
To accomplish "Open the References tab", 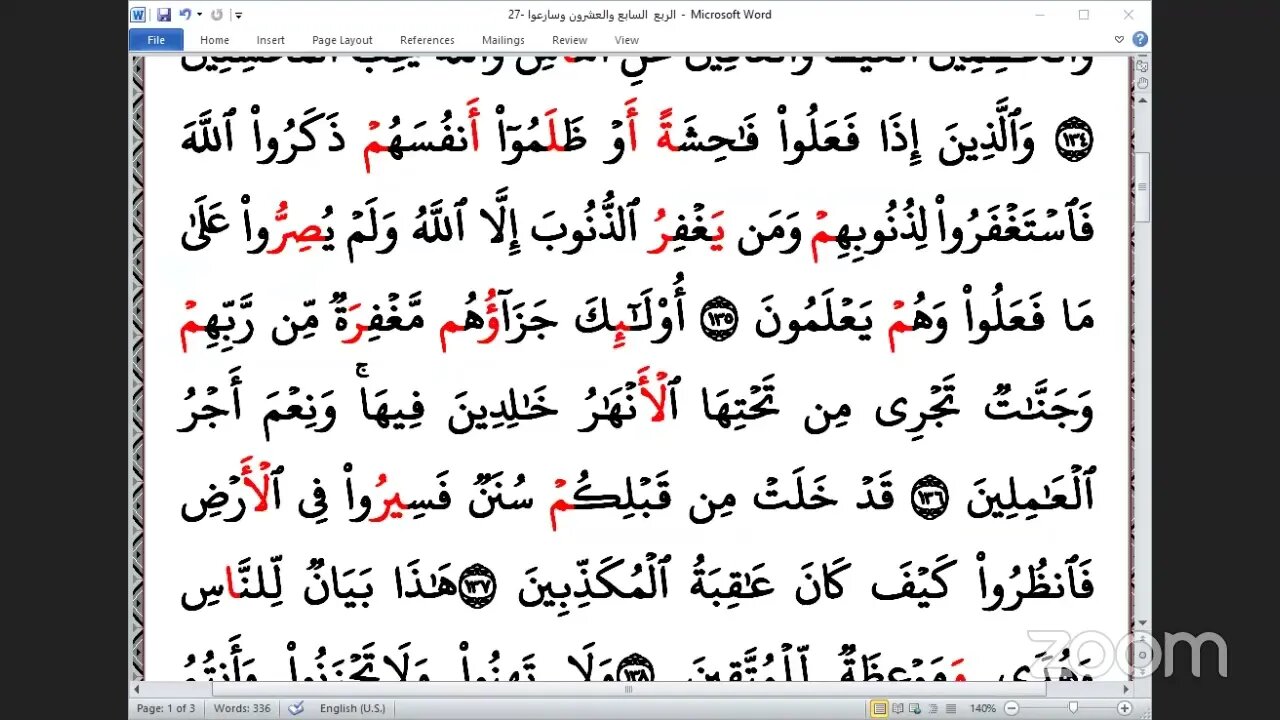I will 427,40.
